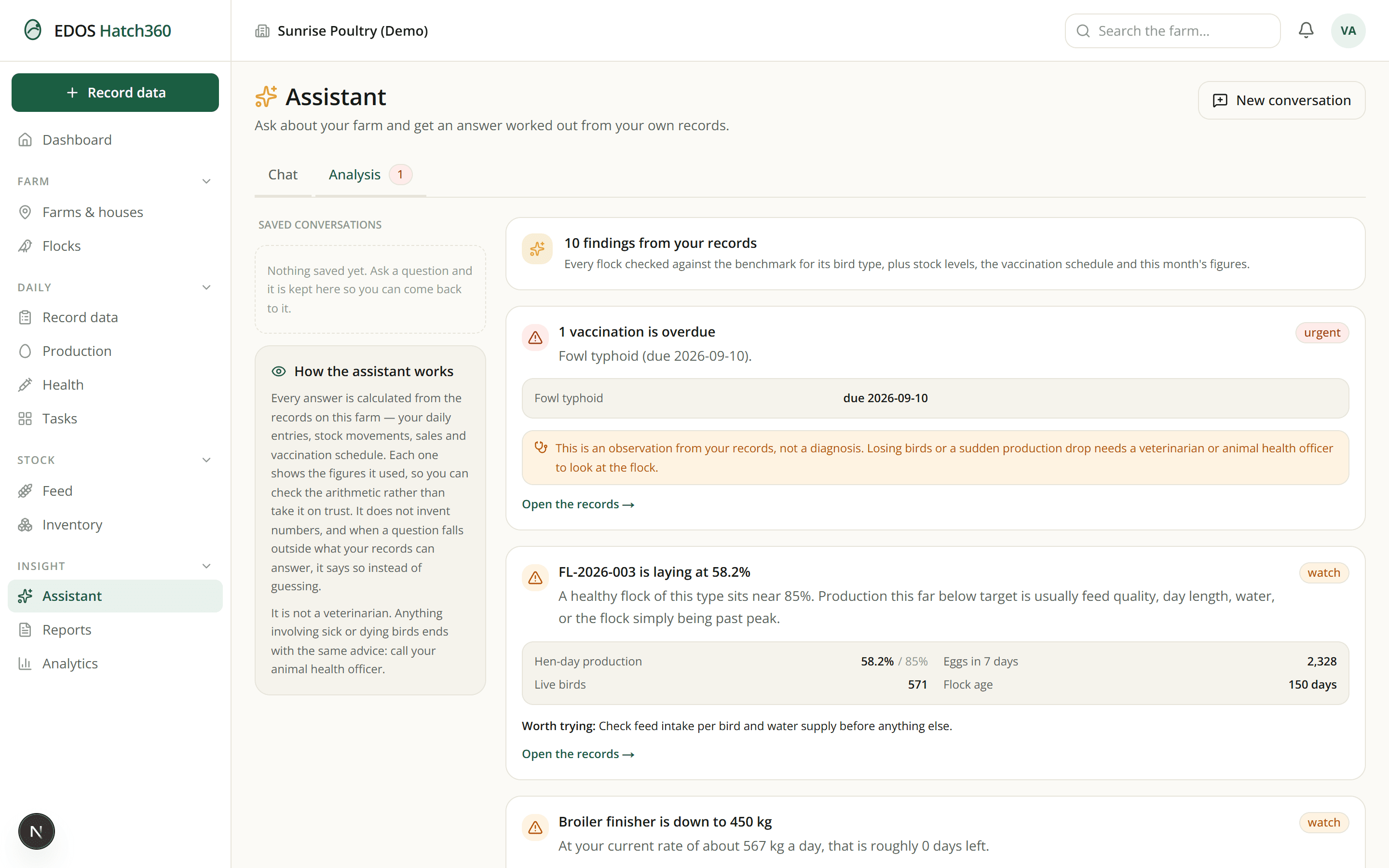The height and width of the screenshot is (868, 1389).
Task: Focus the Search the farm field
Action: pos(1172,31)
